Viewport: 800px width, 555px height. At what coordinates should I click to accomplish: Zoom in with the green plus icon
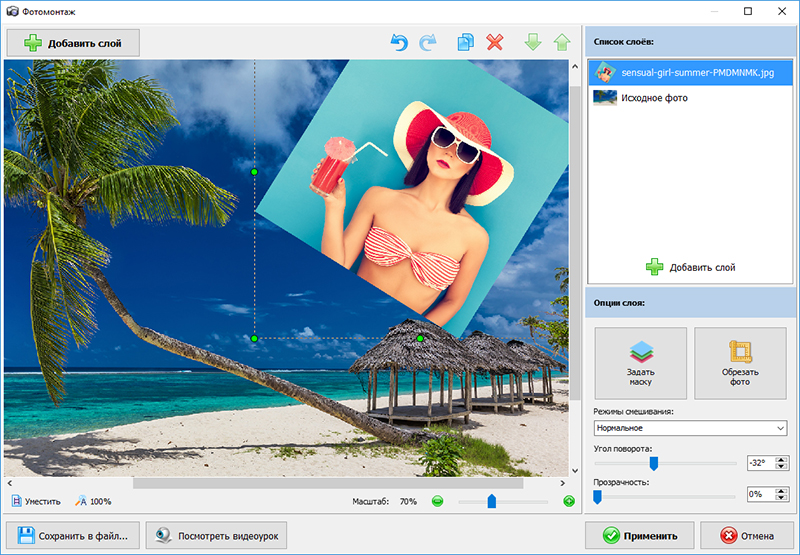tap(569, 501)
